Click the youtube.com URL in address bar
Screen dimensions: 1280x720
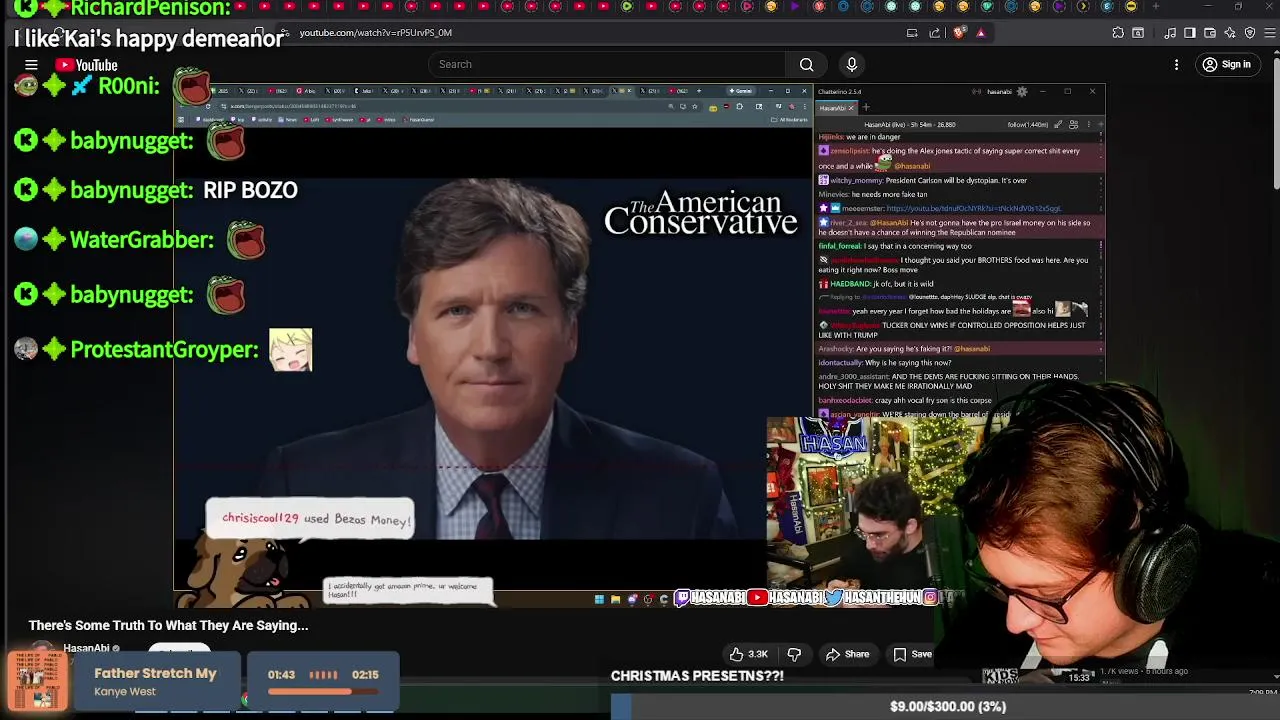[x=375, y=33]
